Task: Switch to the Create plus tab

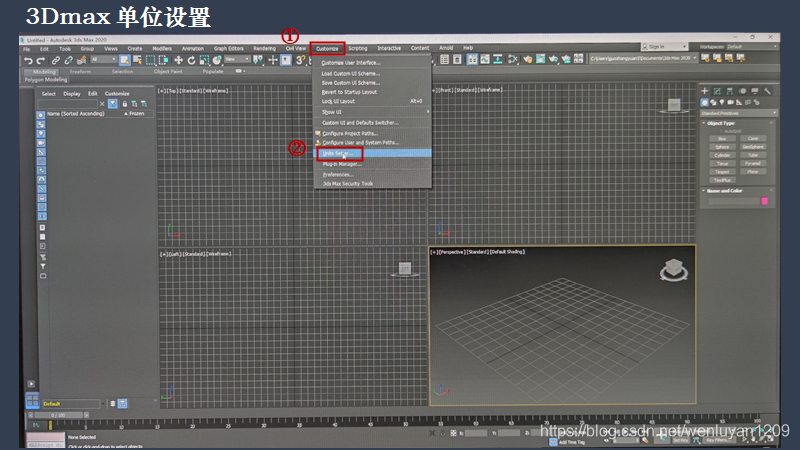Action: click(x=705, y=91)
